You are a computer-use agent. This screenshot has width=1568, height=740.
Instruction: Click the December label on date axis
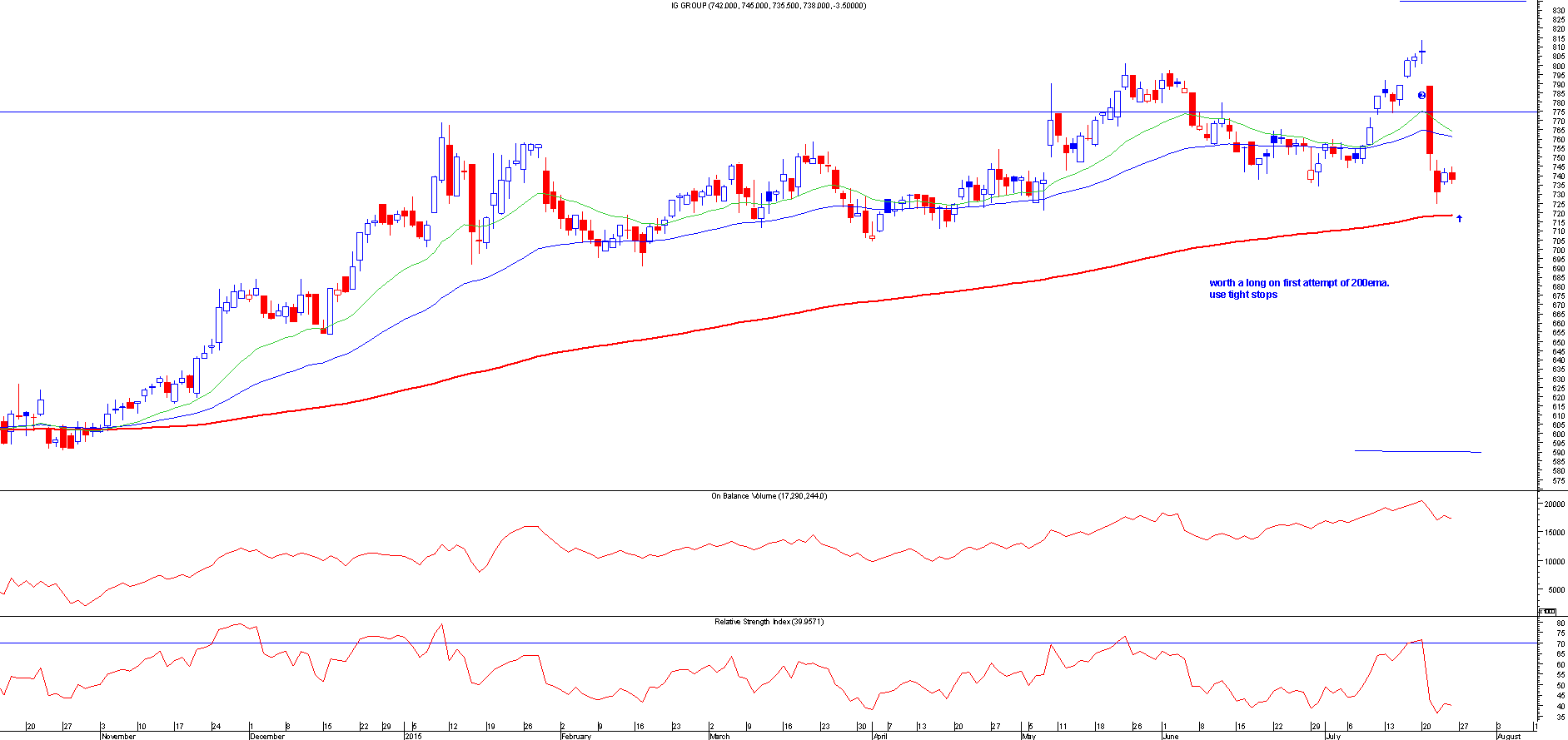(267, 736)
